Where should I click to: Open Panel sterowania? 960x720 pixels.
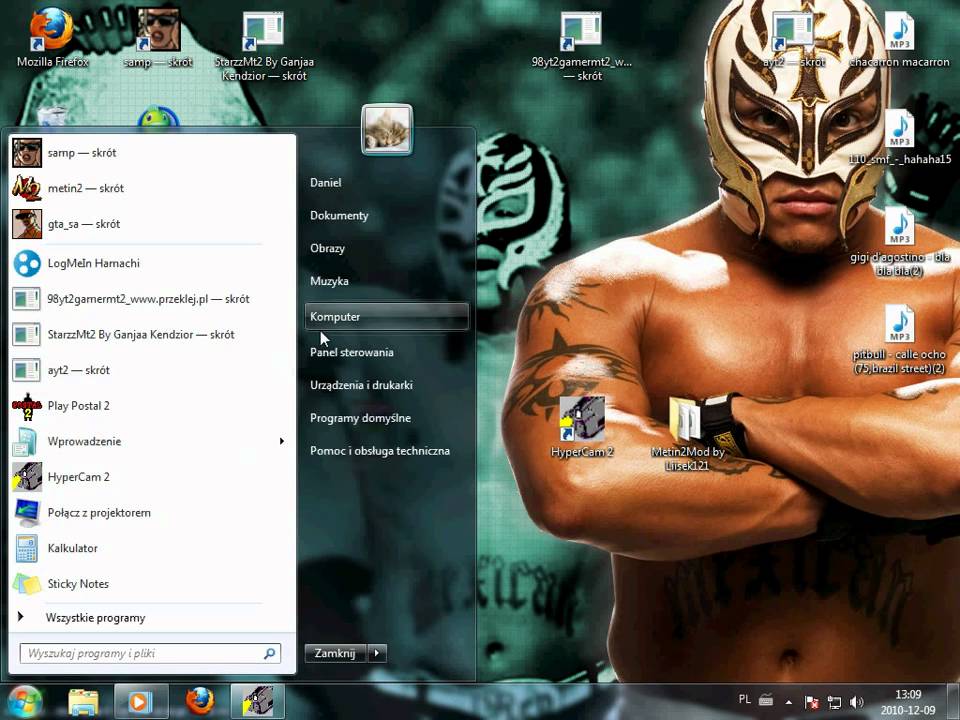pos(387,352)
